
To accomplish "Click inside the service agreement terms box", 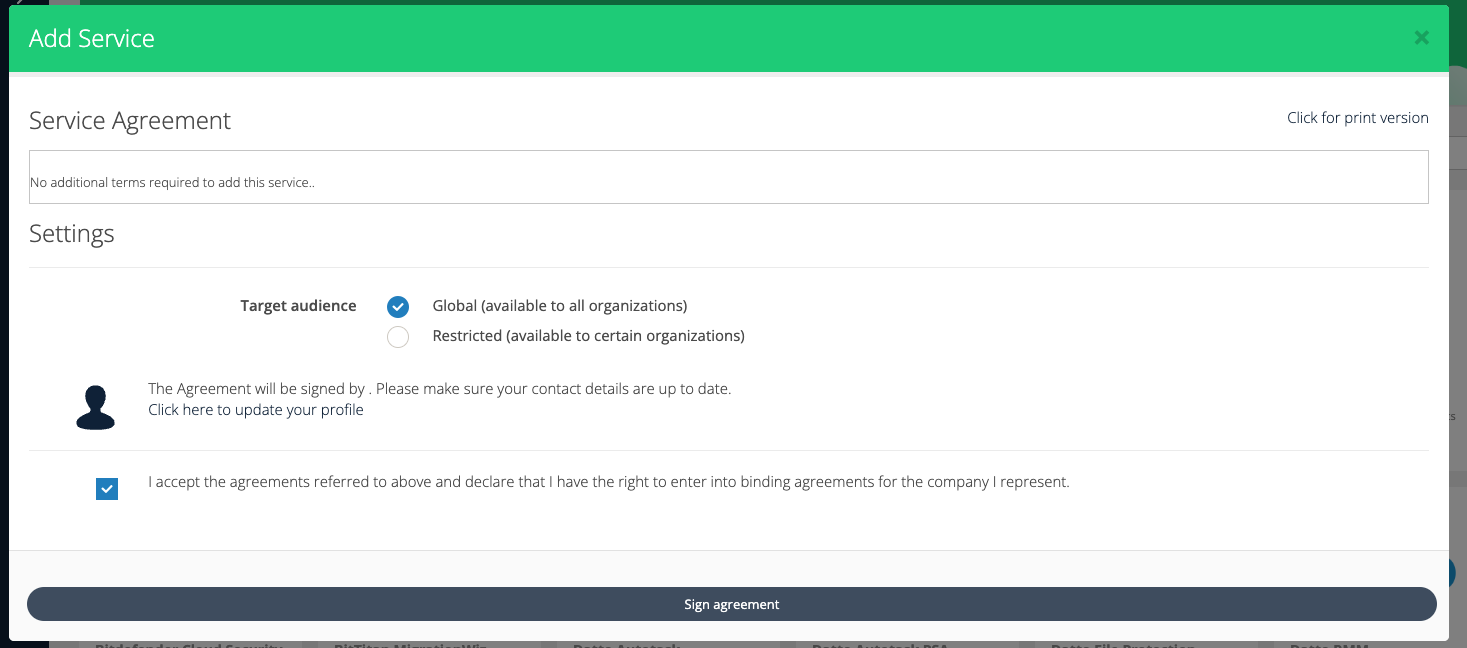I will pyautogui.click(x=728, y=177).
